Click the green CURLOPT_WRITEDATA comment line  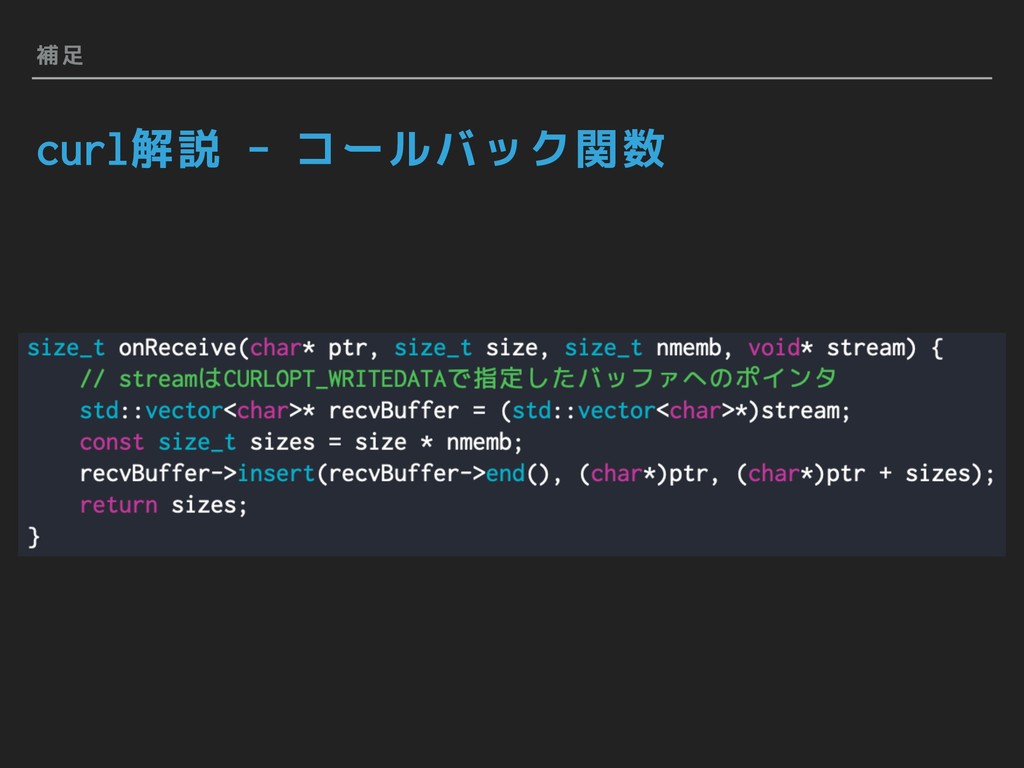(x=458, y=379)
